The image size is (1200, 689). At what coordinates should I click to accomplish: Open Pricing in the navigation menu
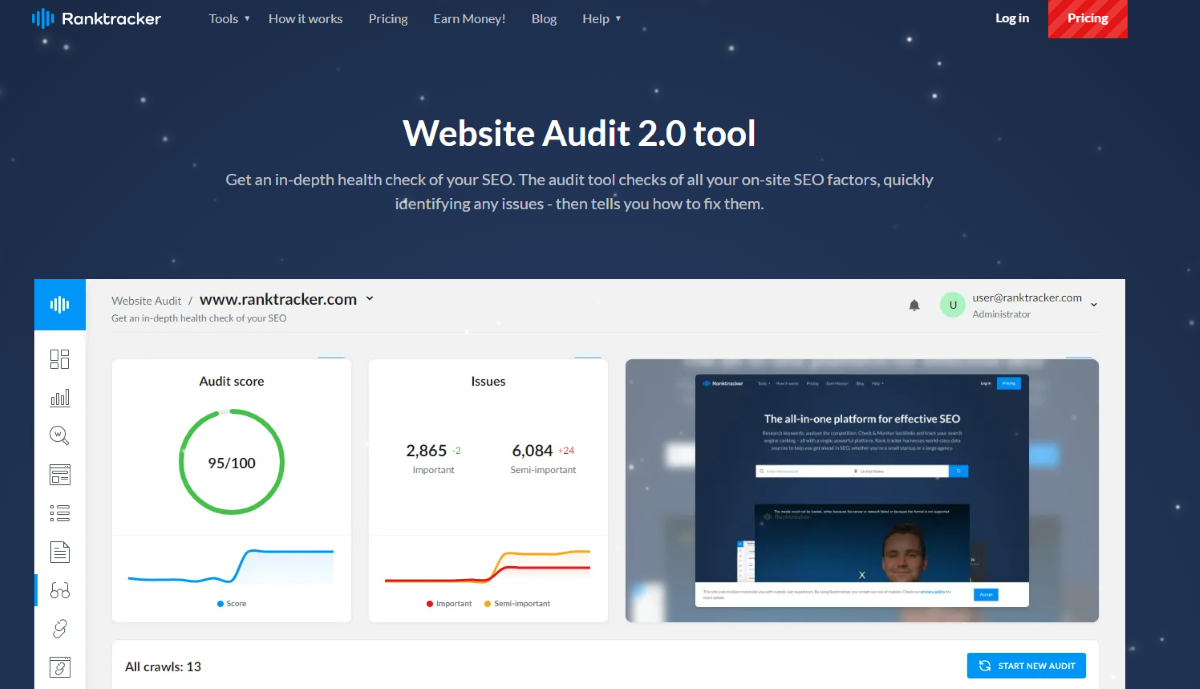tap(388, 19)
